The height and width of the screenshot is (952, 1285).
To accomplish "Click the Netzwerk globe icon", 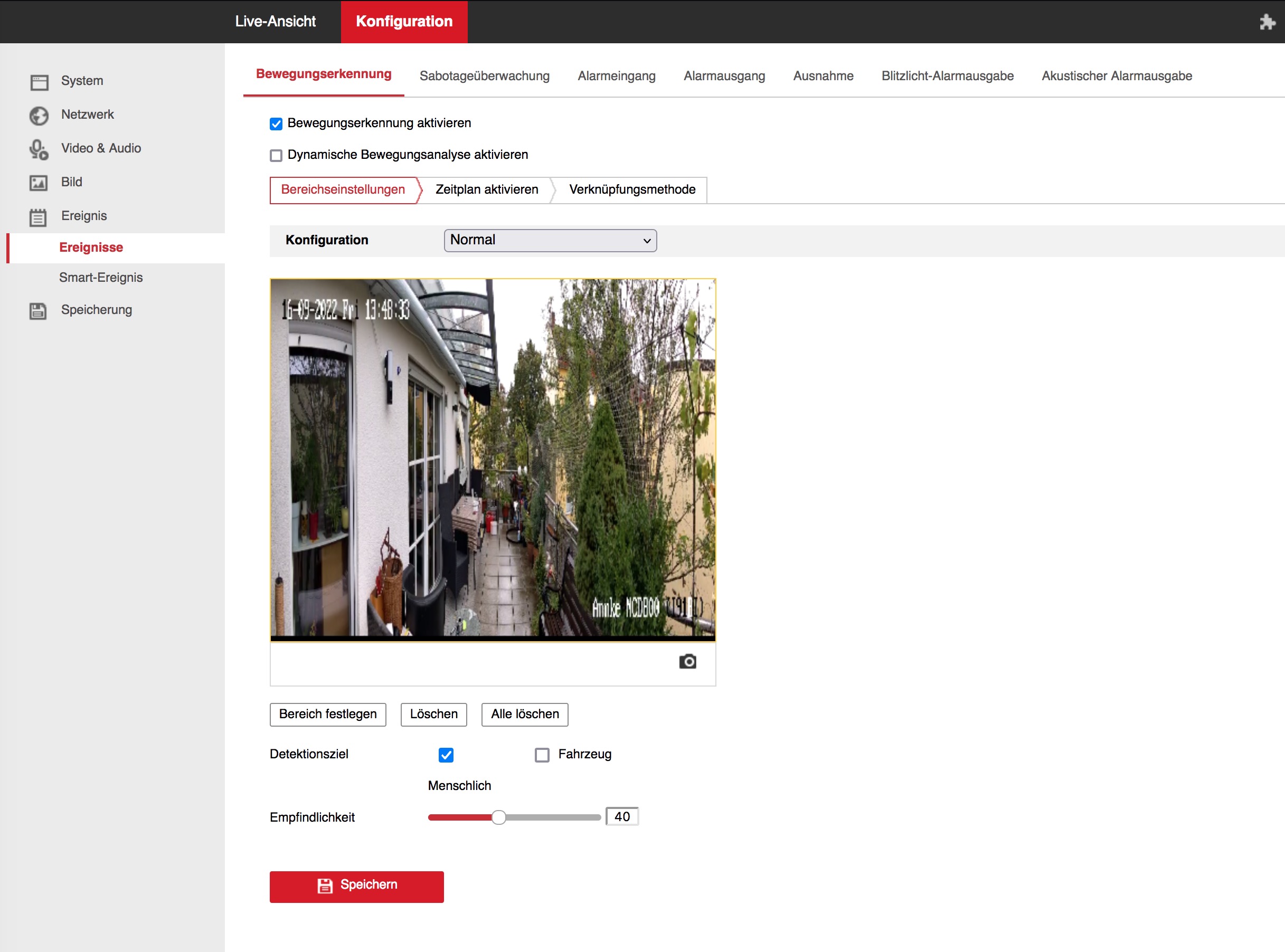I will point(39,115).
